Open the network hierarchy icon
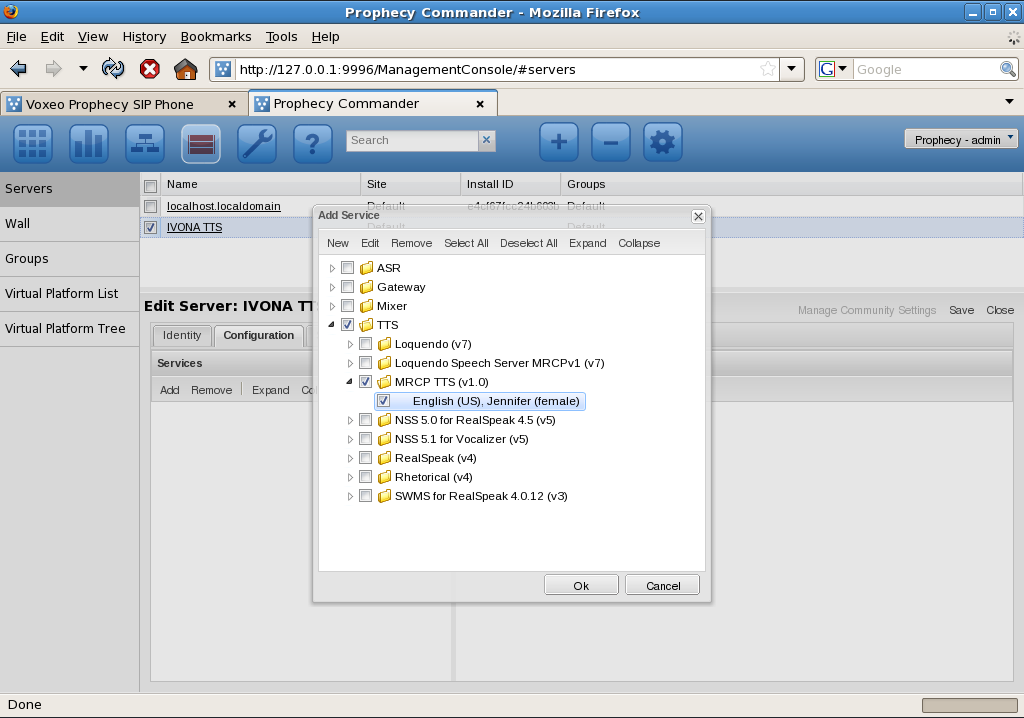 [x=145, y=142]
